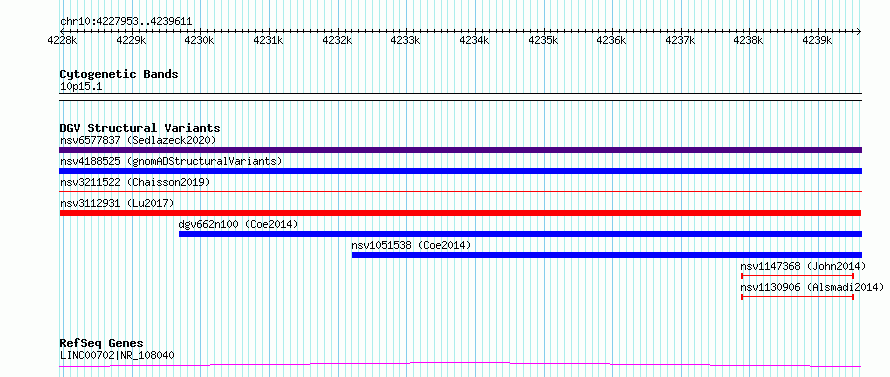The width and height of the screenshot is (890, 377).
Task: Click the 4238k ruler tick label
Action: click(x=749, y=40)
